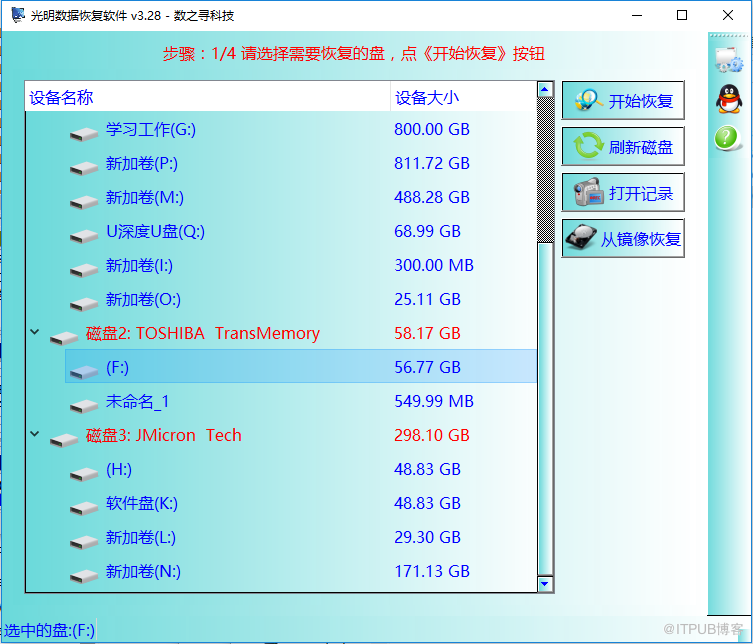Minimize the 光明数据恢复软件 window
Image resolution: width=753 pixels, height=644 pixels.
(637, 15)
